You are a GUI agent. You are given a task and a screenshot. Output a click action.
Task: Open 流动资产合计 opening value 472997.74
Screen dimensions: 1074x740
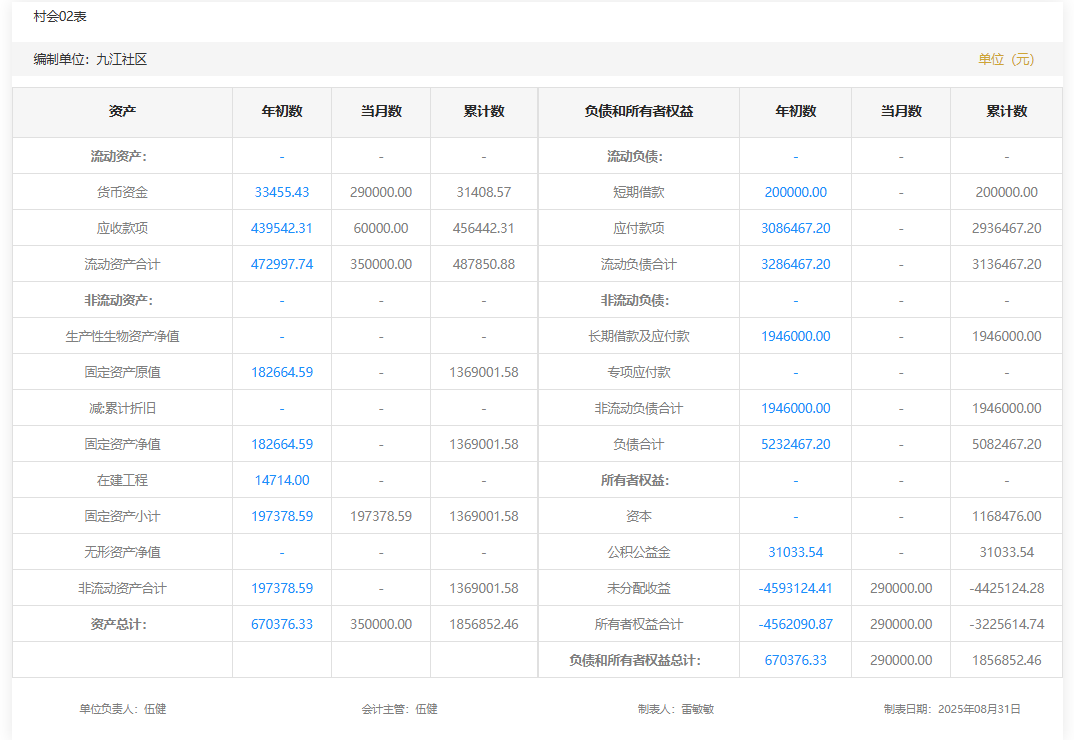pyautogui.click(x=282, y=264)
